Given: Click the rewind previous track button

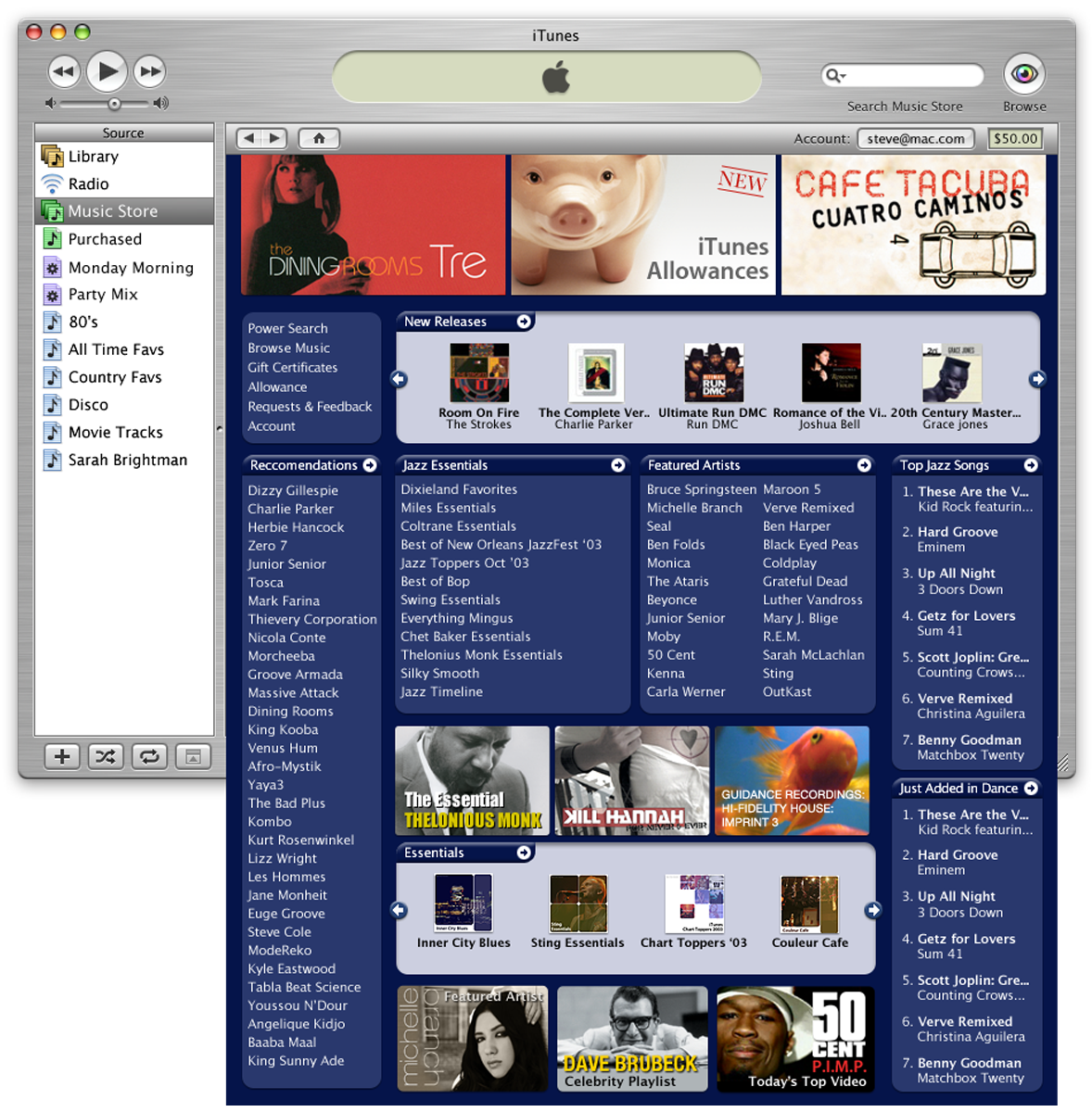Looking at the screenshot, I should point(63,71).
